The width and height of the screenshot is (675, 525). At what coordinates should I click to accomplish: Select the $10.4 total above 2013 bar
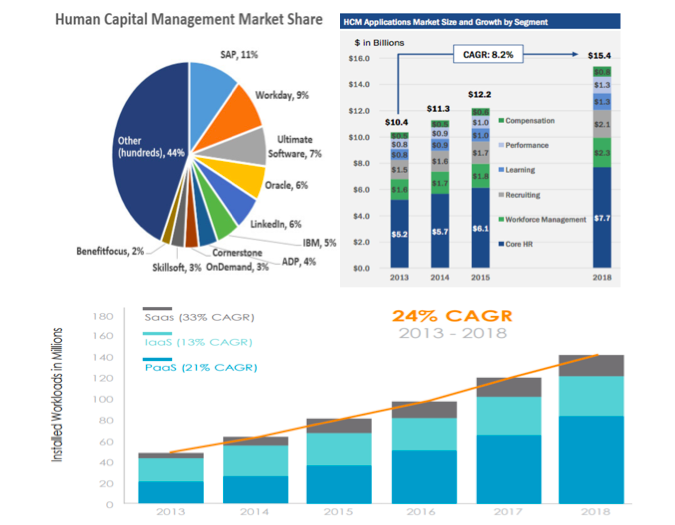(x=396, y=122)
